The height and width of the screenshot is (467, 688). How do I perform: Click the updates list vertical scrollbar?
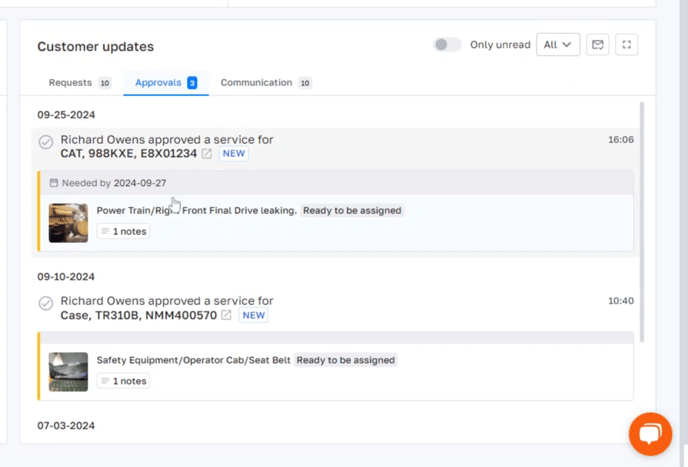641,220
